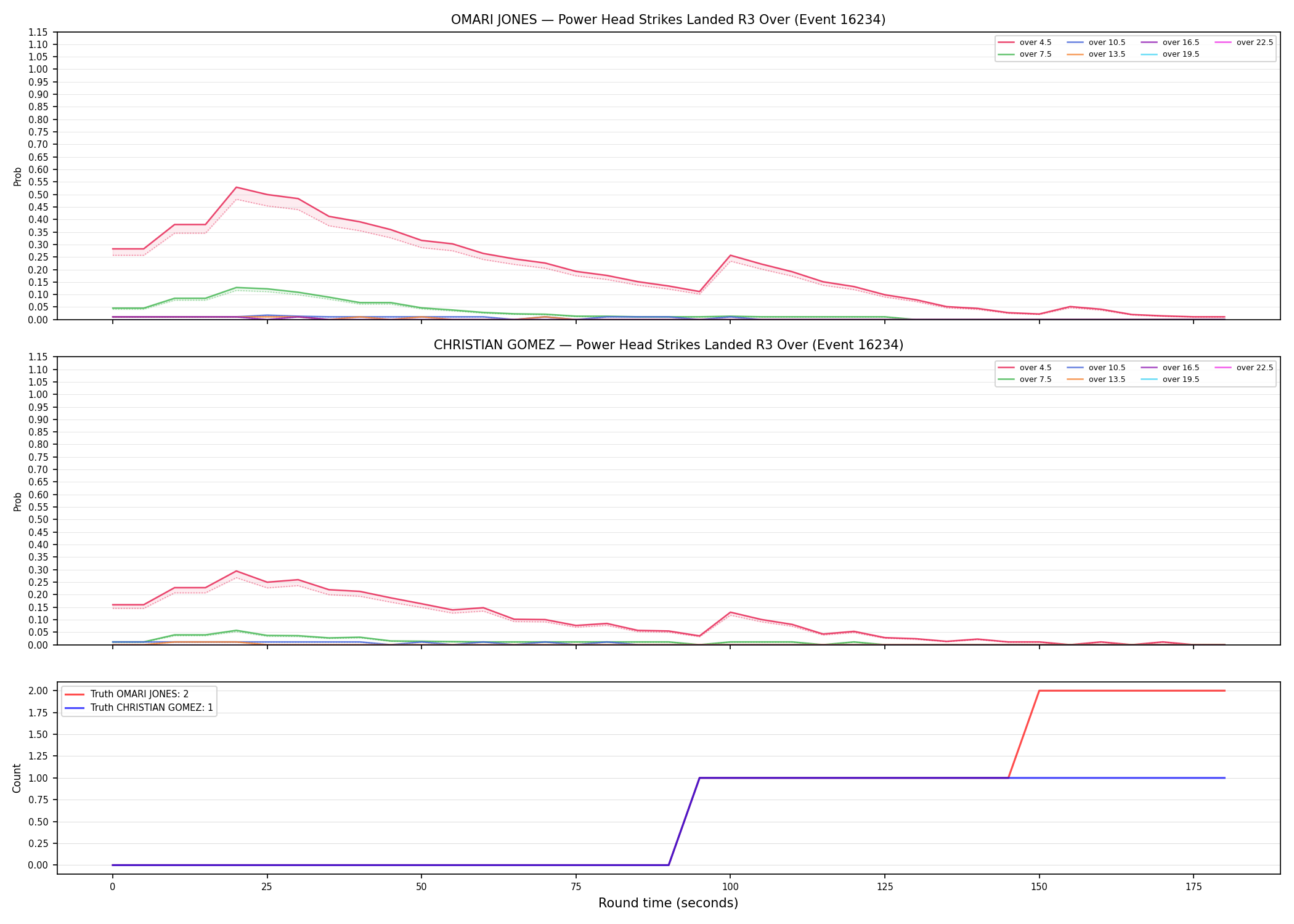Click the red peak at 20 seconds in Jones chart
Image resolution: width=1294 pixels, height=924 pixels.
[237, 187]
